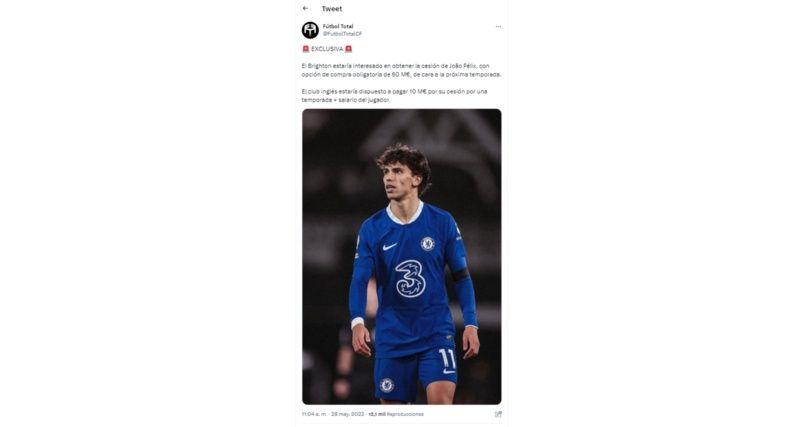Click the '3' sponsor logo on the shirt

[410, 279]
